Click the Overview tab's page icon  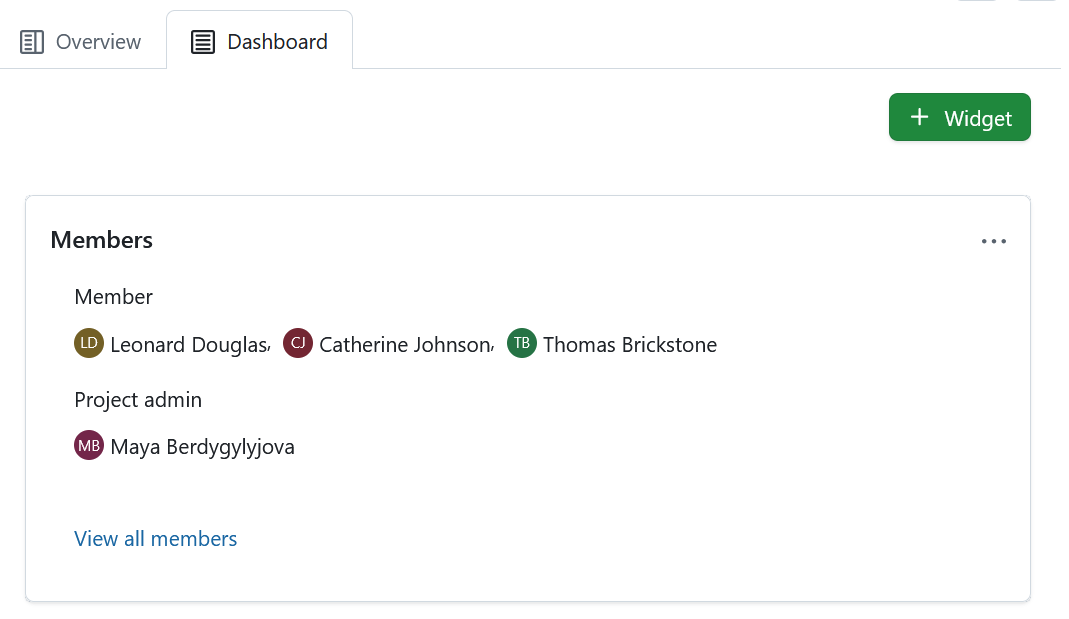click(31, 41)
